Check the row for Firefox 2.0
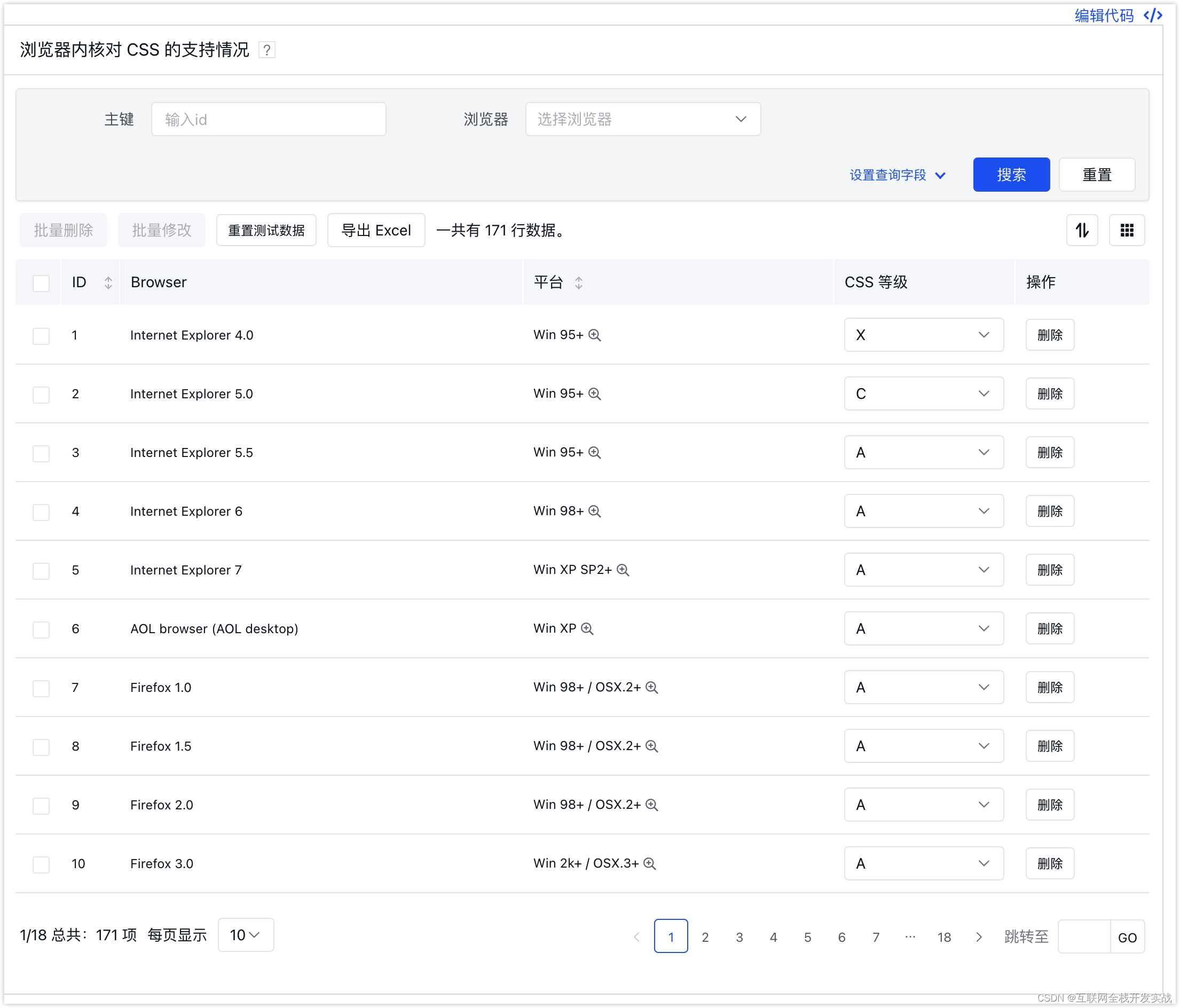Viewport: 1180px width, 1008px height. pyautogui.click(x=41, y=806)
